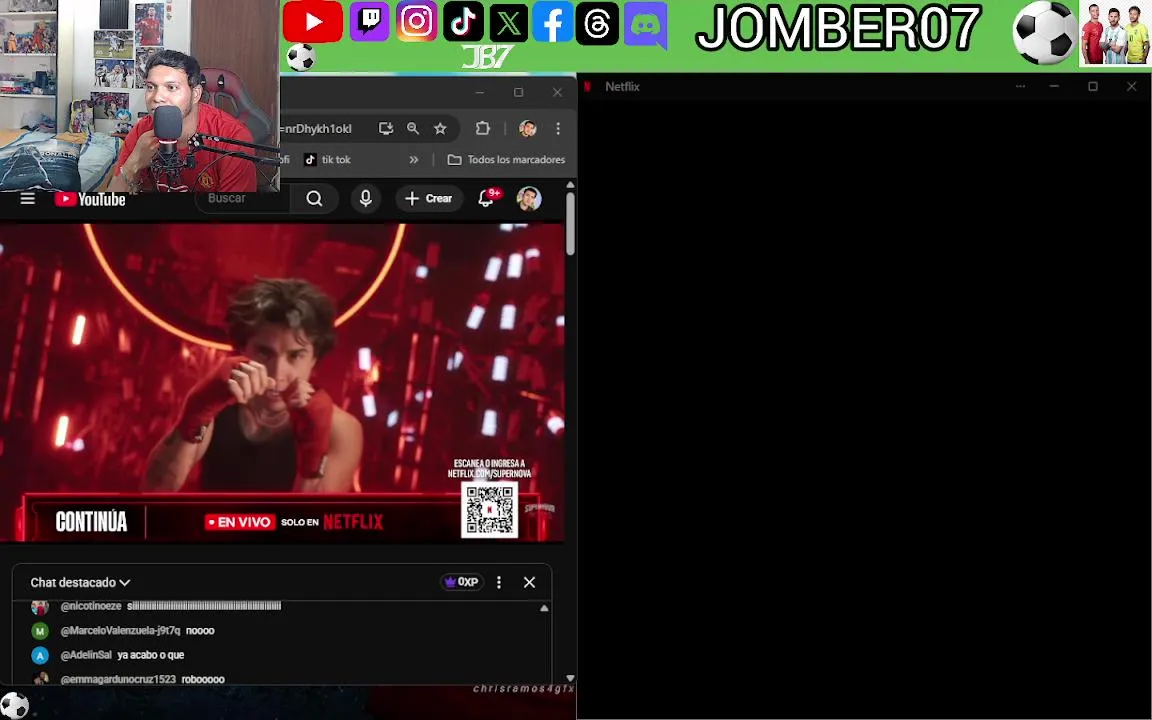This screenshot has height=720, width=1152.
Task: Click the 0XP crown badge in chat
Action: (x=461, y=582)
